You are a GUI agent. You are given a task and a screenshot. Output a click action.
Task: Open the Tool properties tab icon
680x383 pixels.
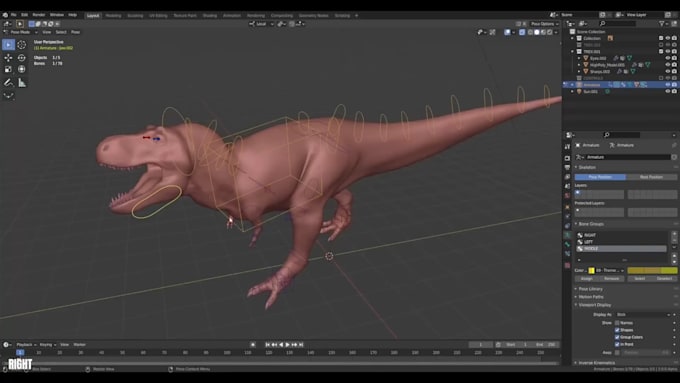[567, 147]
